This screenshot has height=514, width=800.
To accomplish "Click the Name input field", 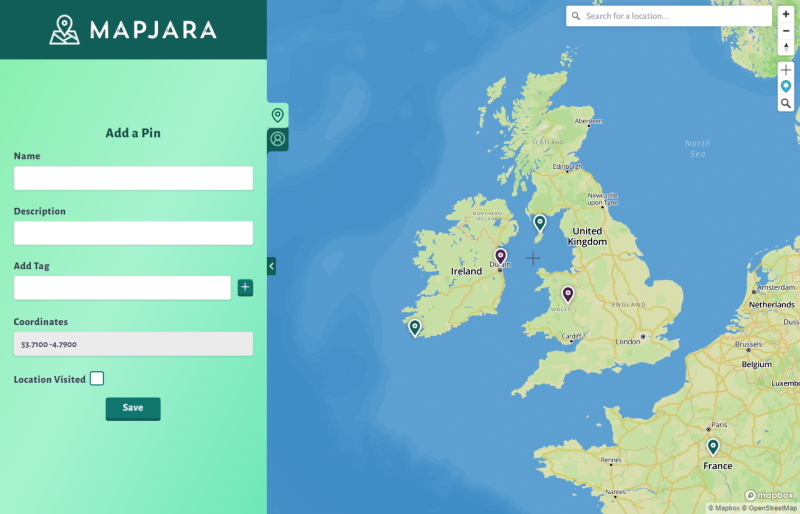I will [133, 178].
